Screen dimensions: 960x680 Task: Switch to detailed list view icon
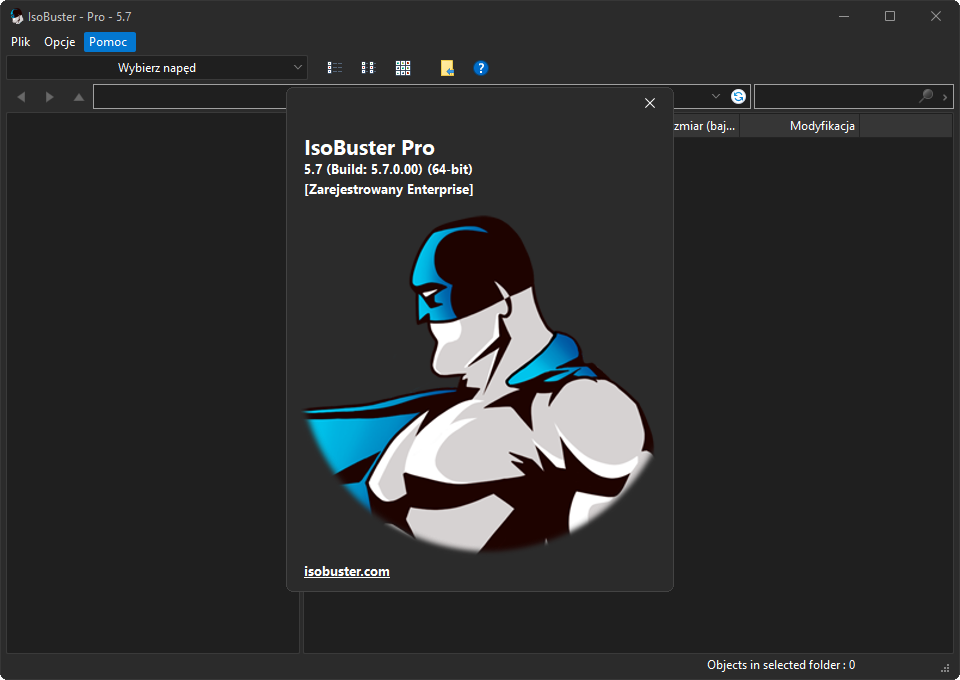335,68
